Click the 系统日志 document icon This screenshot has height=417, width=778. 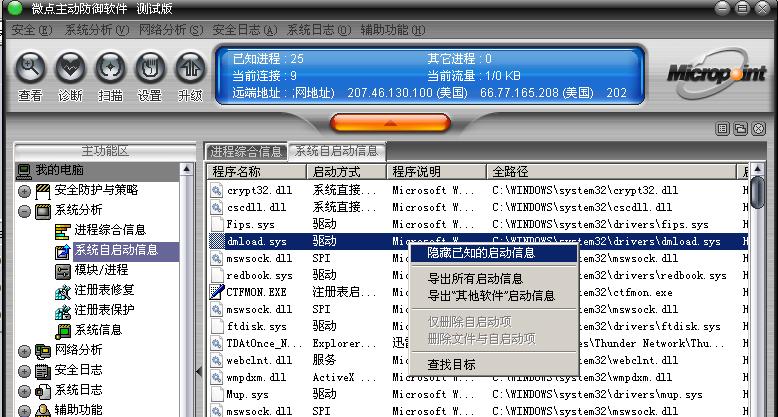43,391
